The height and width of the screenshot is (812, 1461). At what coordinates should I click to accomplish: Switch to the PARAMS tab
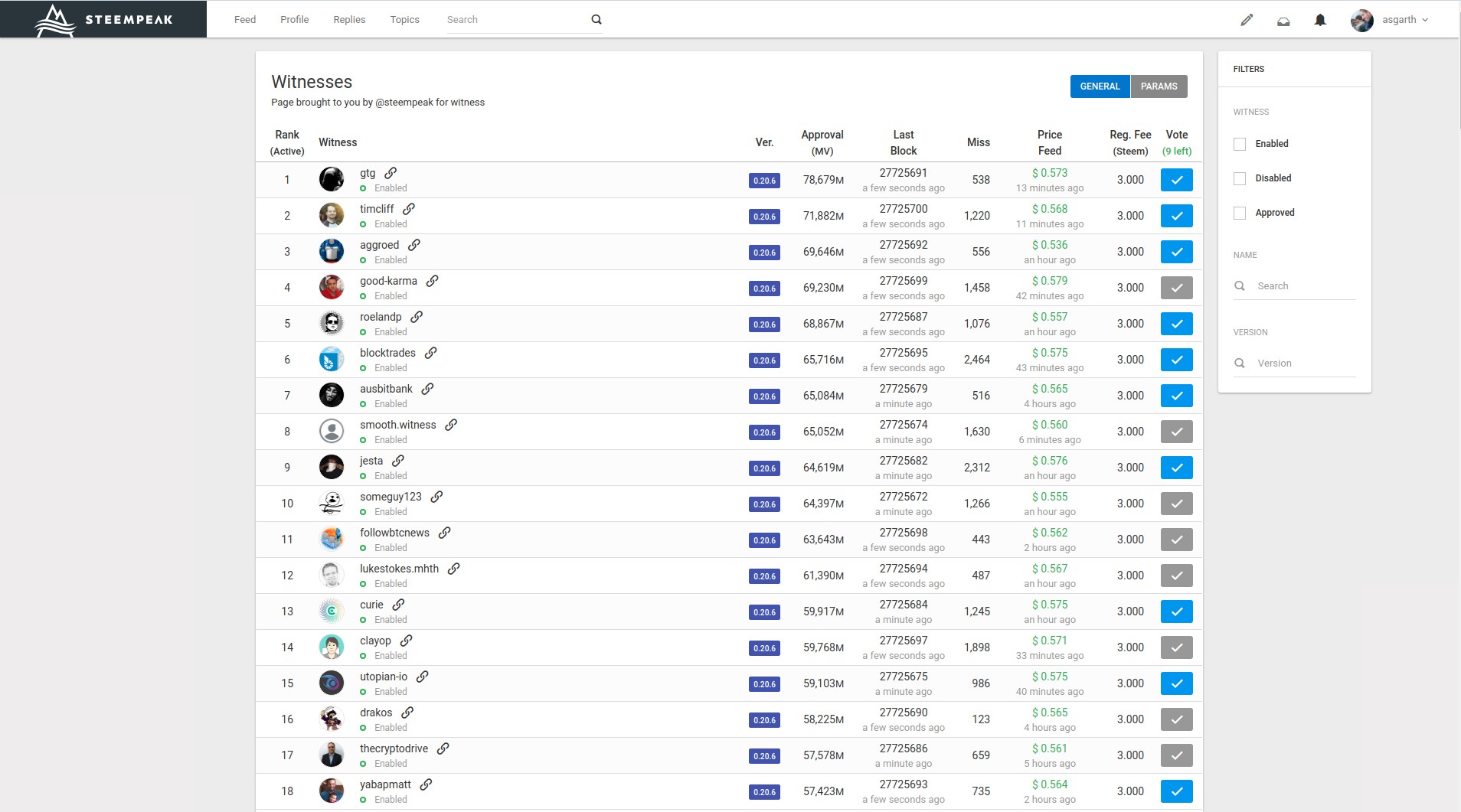coord(1159,86)
